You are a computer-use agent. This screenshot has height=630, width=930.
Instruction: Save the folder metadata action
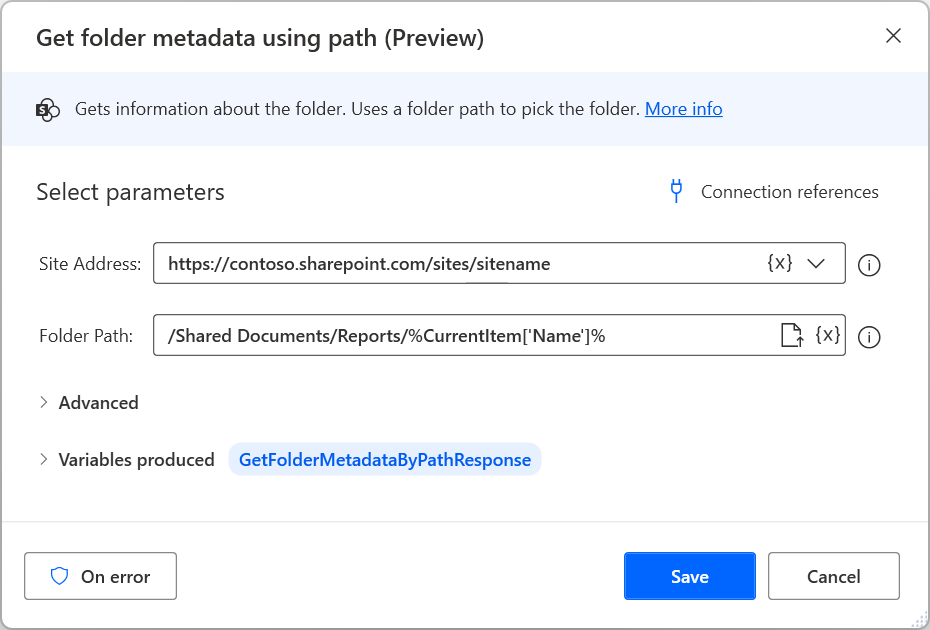point(689,576)
